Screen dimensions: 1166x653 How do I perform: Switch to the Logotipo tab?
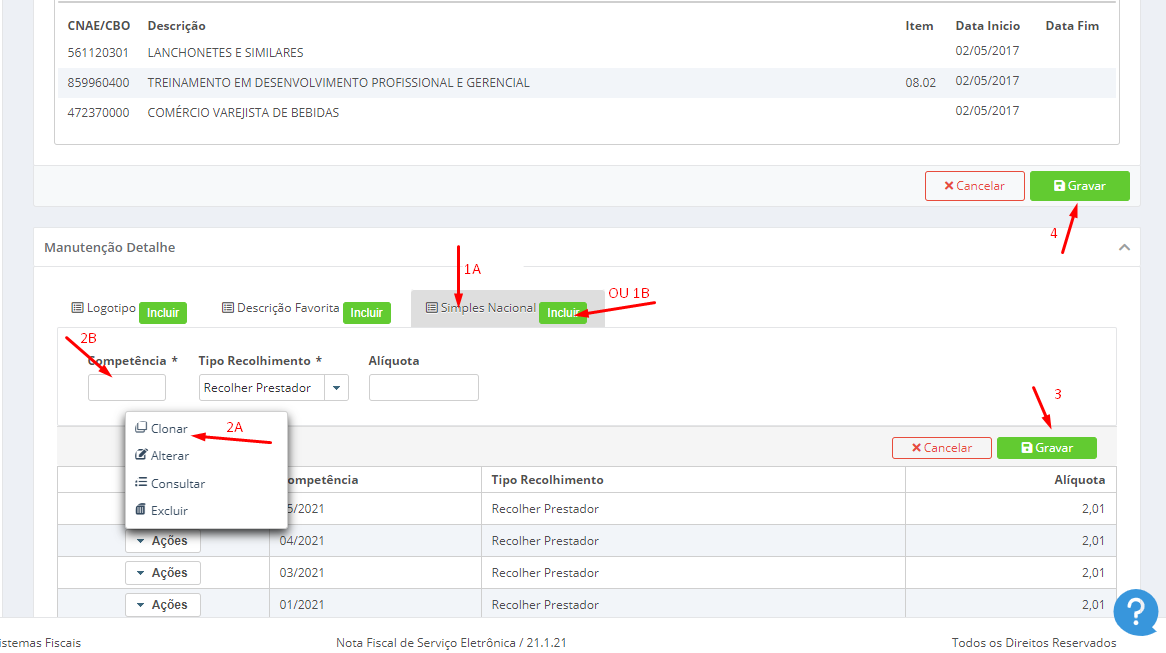(x=103, y=308)
